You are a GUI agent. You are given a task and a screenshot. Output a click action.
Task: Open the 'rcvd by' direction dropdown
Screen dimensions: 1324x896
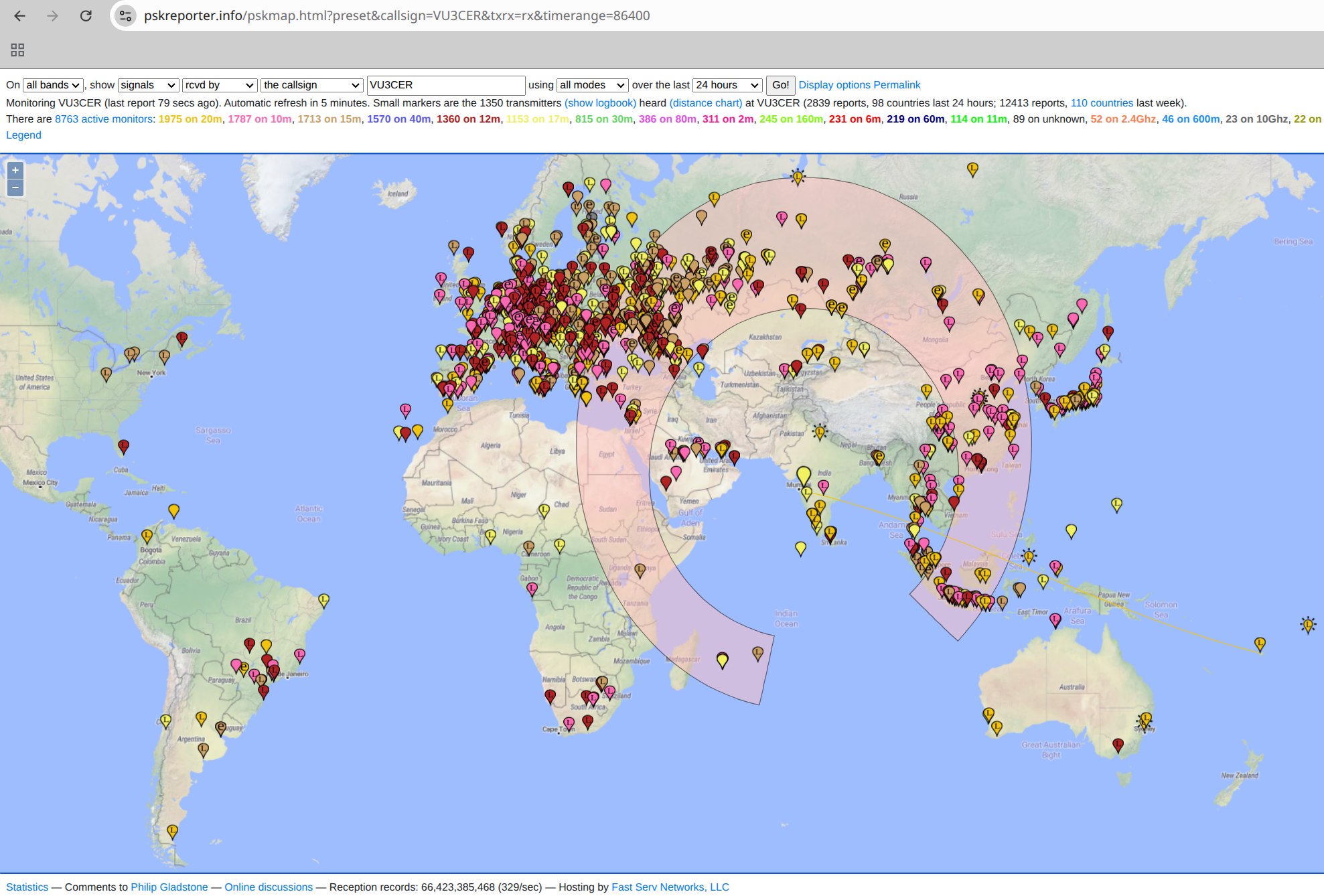tap(219, 85)
